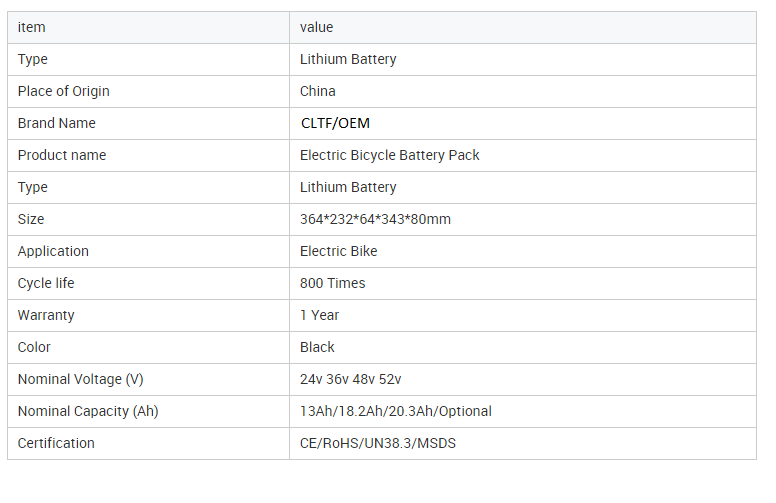776x503 pixels.
Task: Click the "800 Times" value
Action: click(333, 283)
